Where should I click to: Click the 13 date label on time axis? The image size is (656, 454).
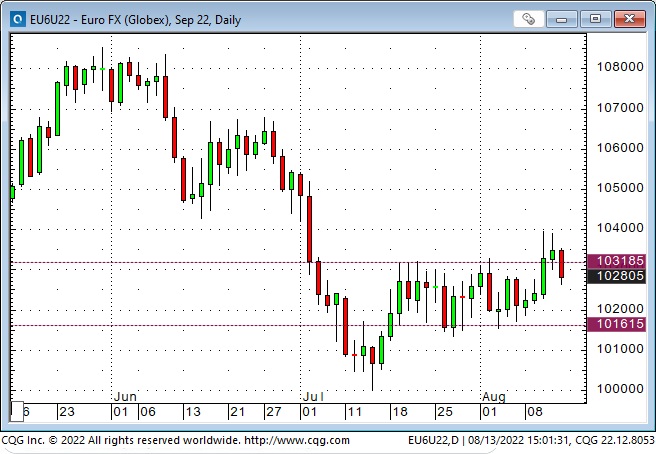pos(193,412)
